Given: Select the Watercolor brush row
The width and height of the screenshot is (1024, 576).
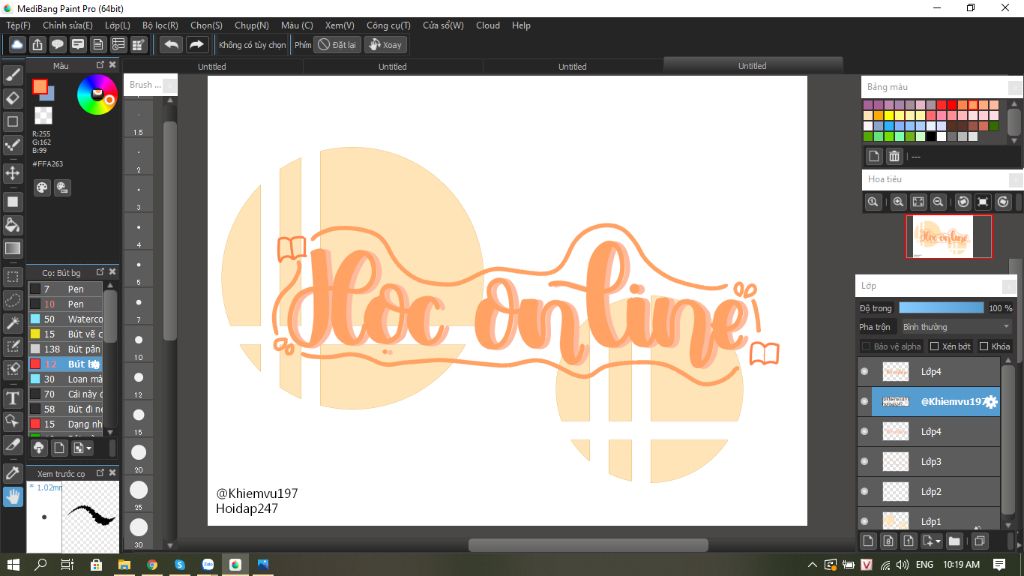Looking at the screenshot, I should click(66, 319).
